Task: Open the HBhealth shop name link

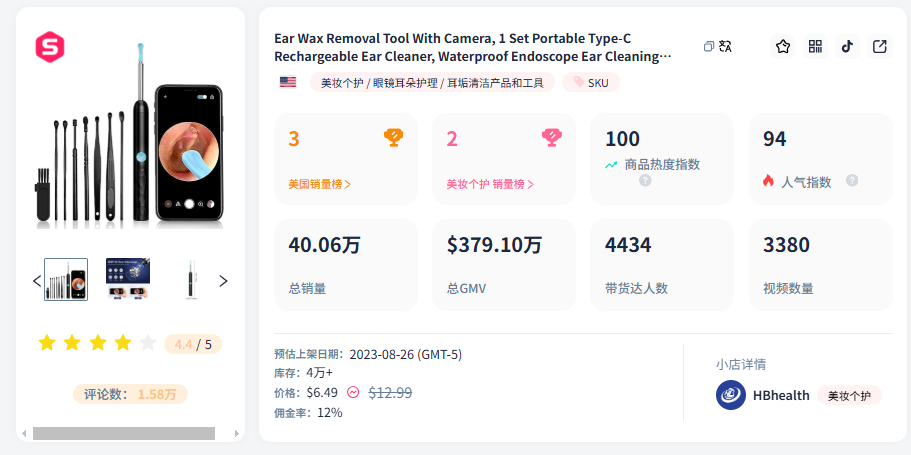Action: tap(781, 395)
